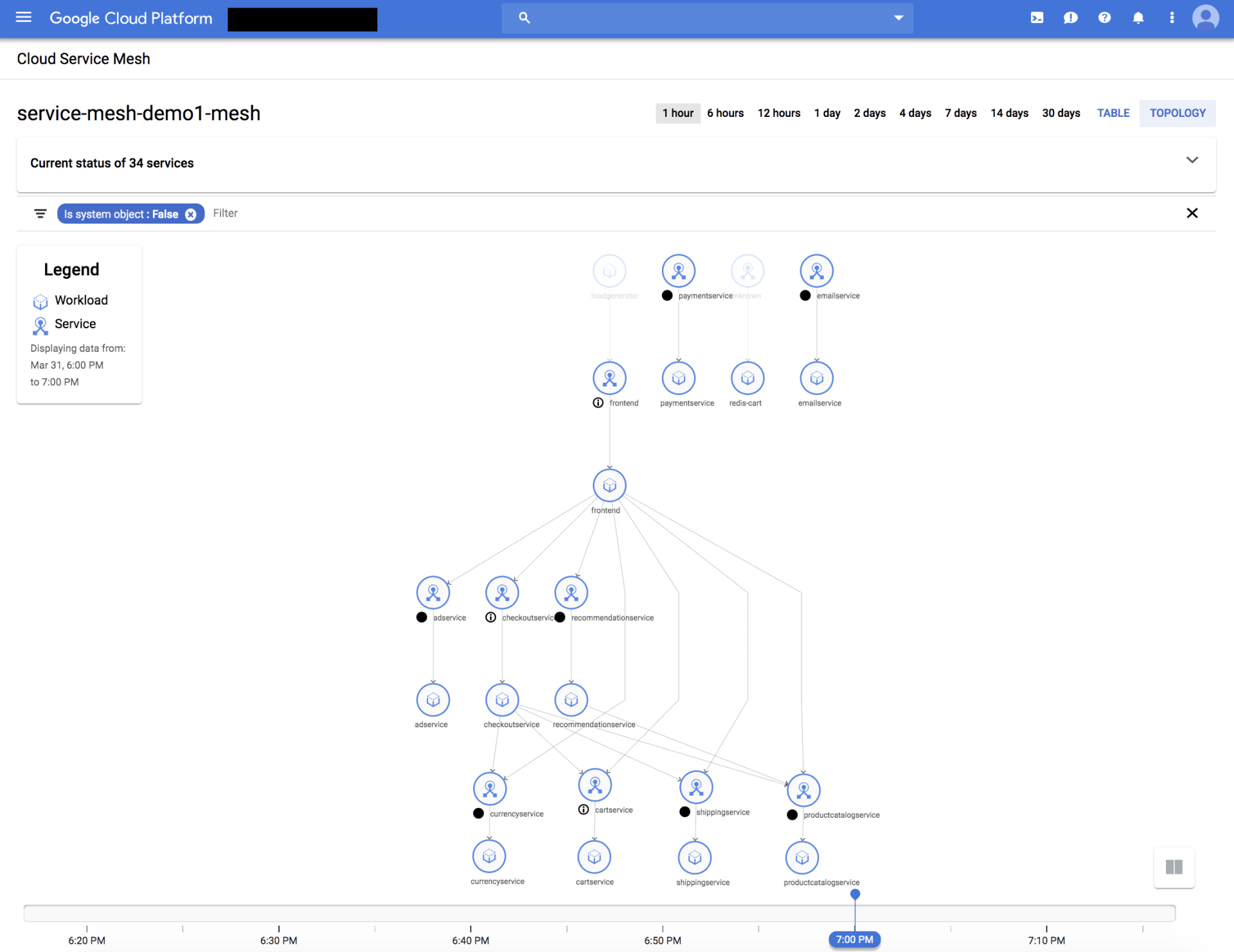Select the faded unknown service node
Screen dimensions: 1234x952
(x=747, y=271)
